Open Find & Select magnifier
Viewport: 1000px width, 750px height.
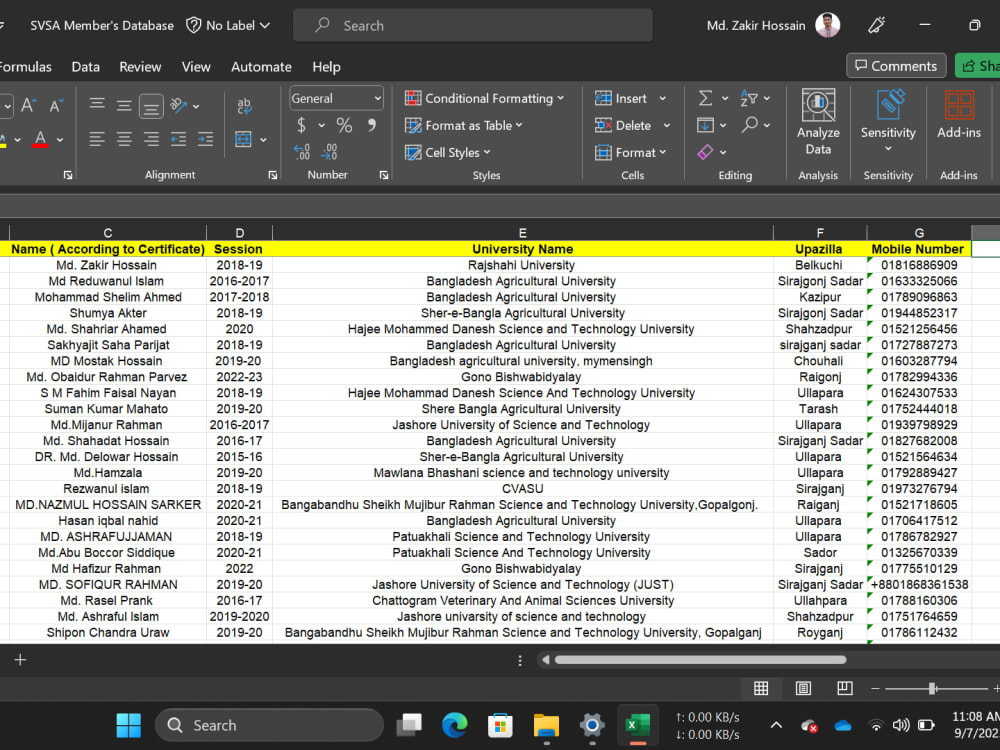pyautogui.click(x=756, y=125)
